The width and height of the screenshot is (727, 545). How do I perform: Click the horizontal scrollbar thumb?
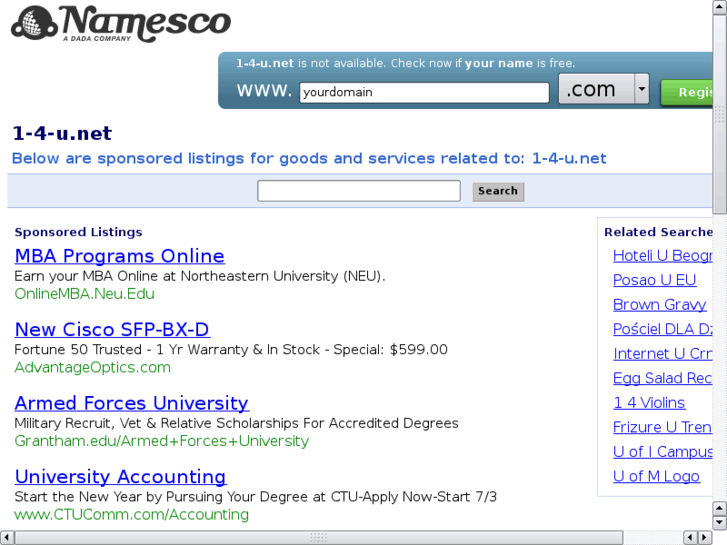tap(319, 538)
